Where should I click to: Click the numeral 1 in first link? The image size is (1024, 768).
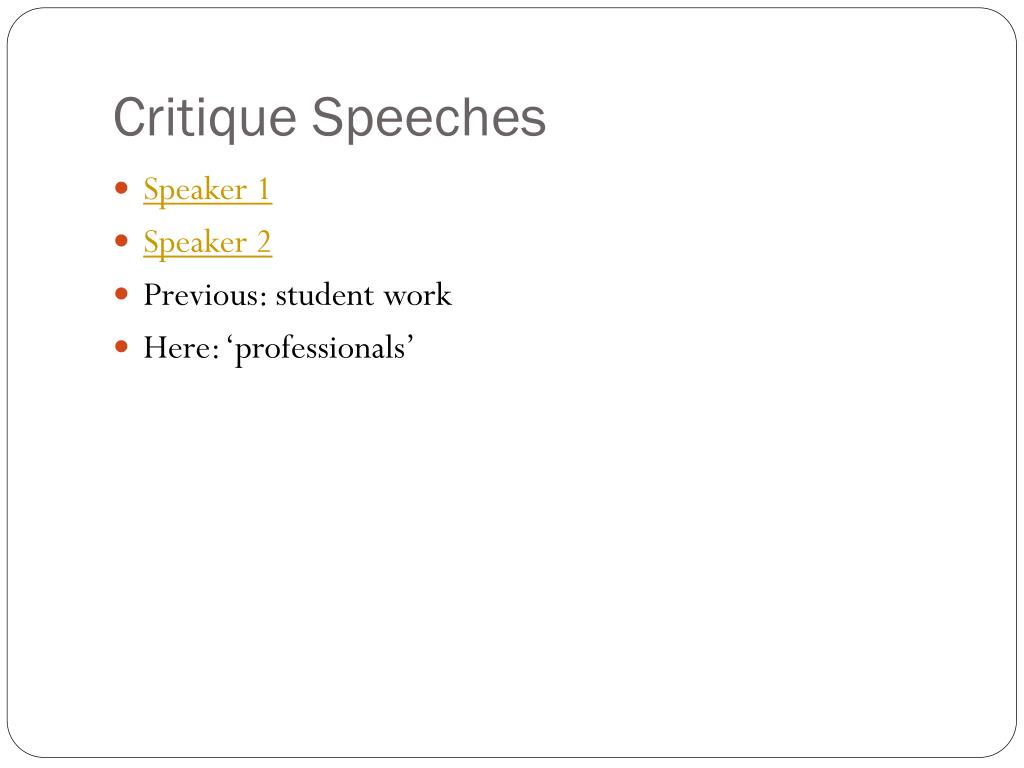264,190
